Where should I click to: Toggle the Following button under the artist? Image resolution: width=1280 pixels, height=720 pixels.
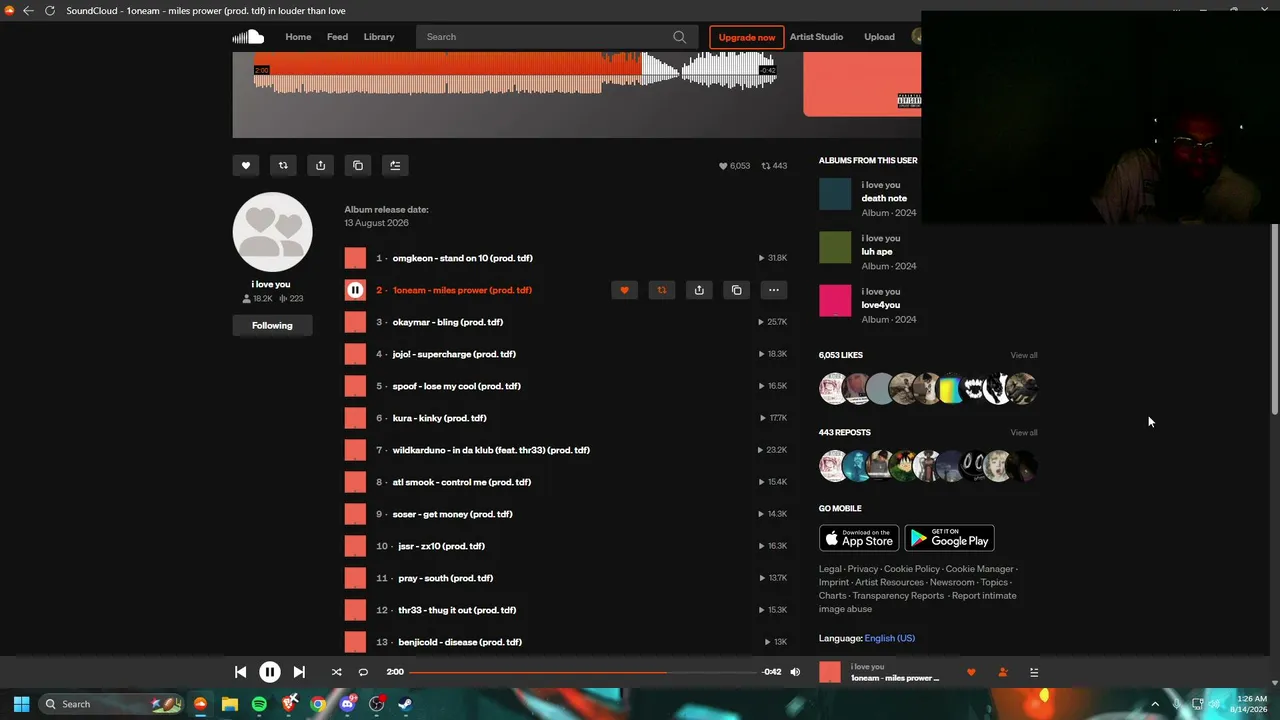[272, 325]
